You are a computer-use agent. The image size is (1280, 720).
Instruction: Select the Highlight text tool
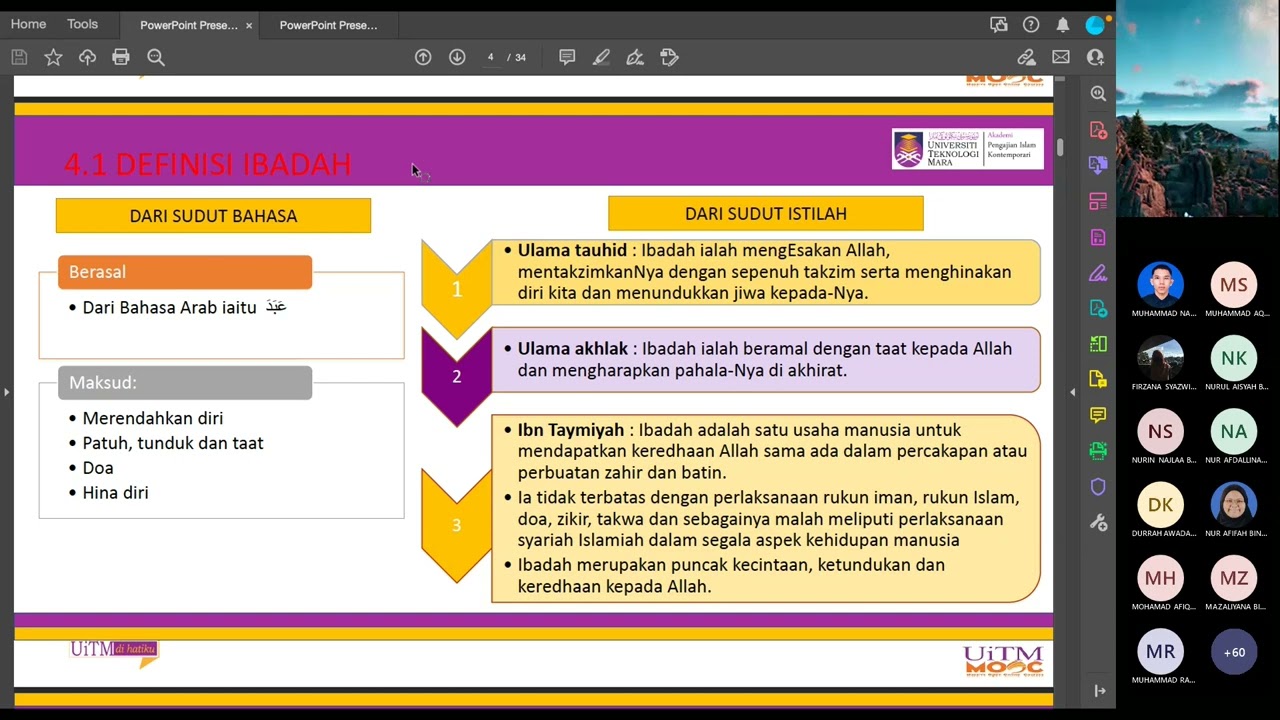pos(601,58)
